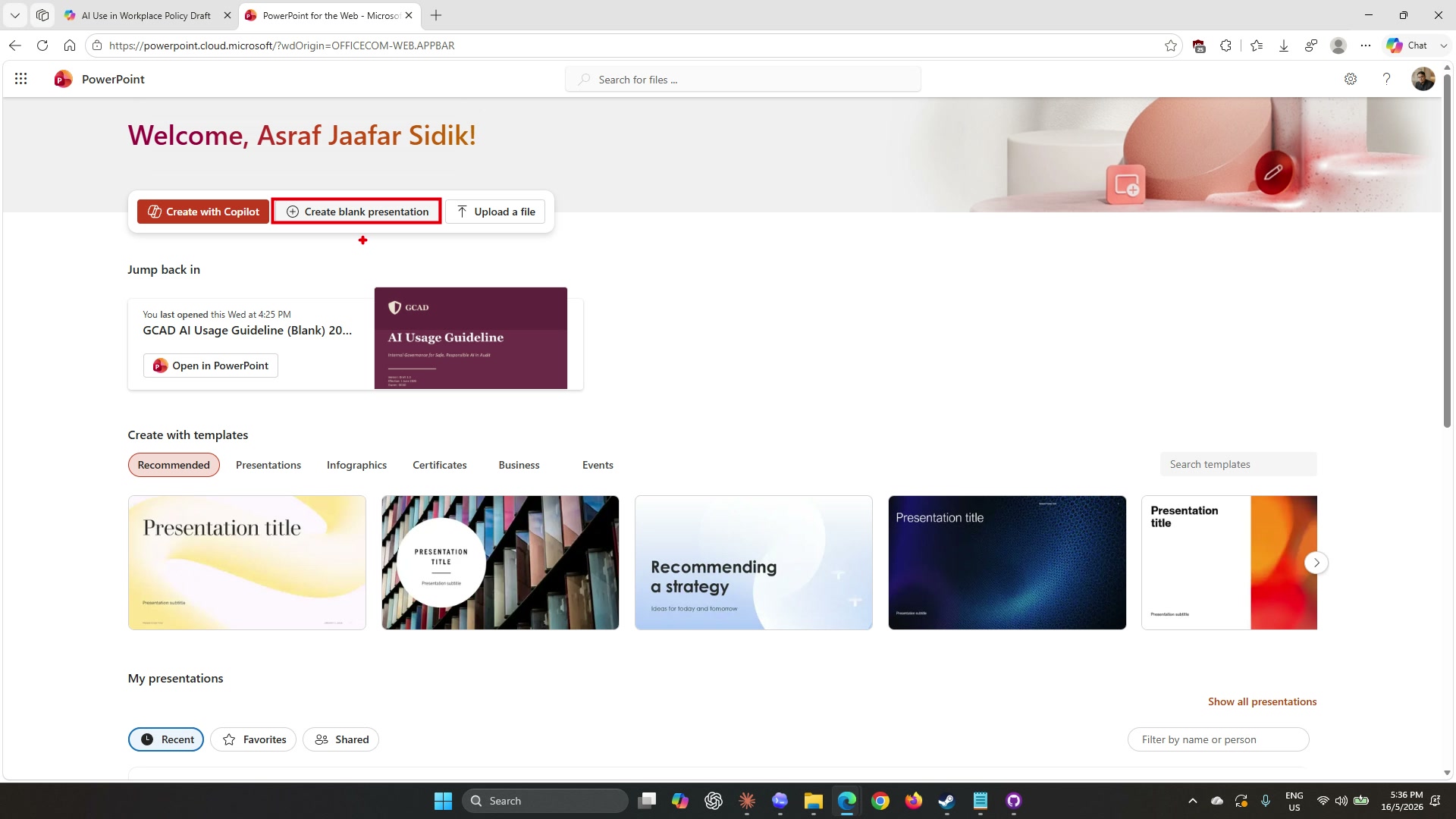This screenshot has height=819, width=1456.
Task: Select the Recent presentations filter
Action: point(166,739)
